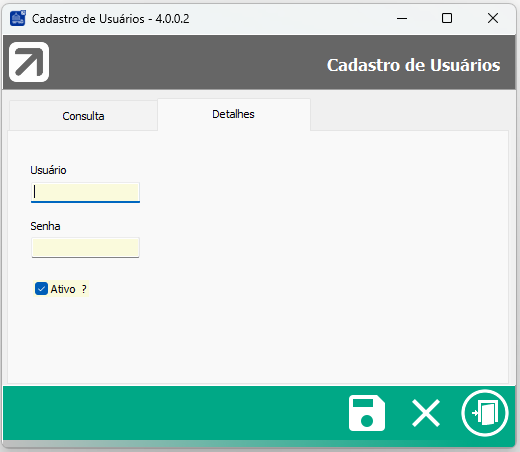Click into the Senha password field
Image resolution: width=520 pixels, height=452 pixels.
point(85,247)
